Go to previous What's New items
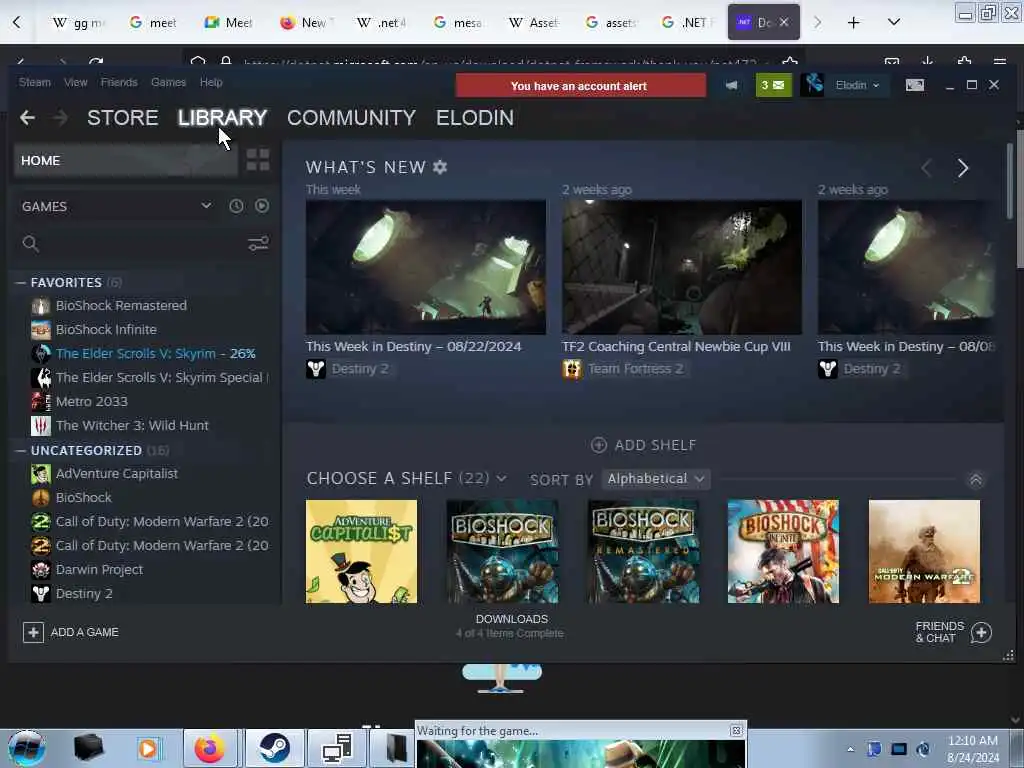The width and height of the screenshot is (1024, 768). tap(927, 168)
